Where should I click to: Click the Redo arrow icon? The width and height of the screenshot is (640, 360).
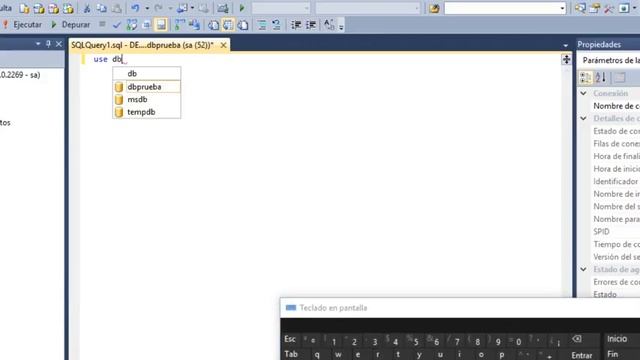pyautogui.click(x=158, y=8)
